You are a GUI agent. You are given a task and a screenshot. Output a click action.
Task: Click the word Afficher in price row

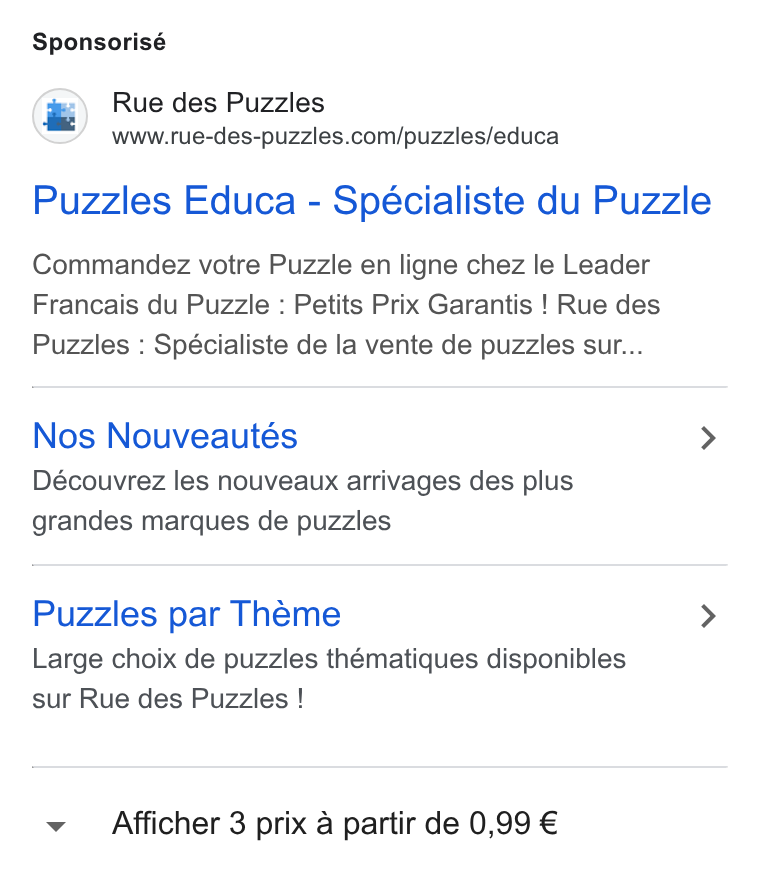(166, 824)
